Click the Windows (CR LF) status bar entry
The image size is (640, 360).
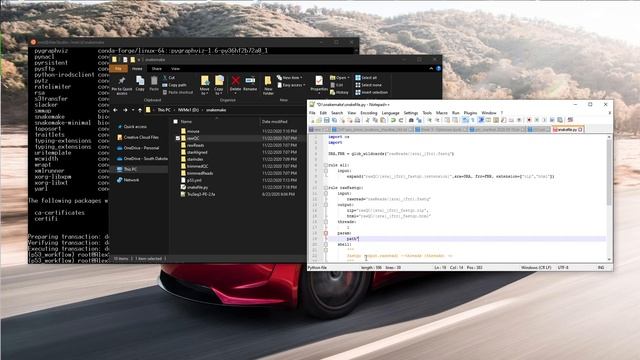point(536,268)
